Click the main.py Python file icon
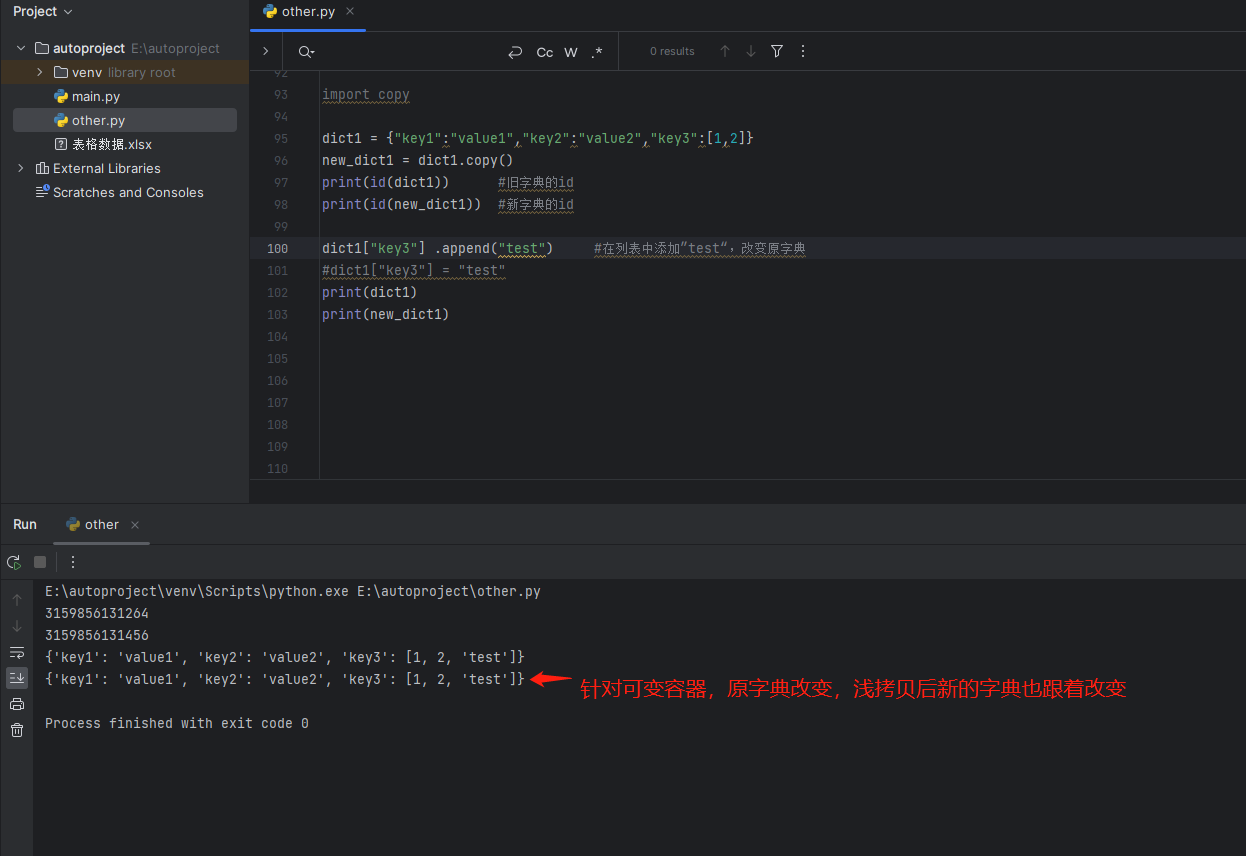 pyautogui.click(x=61, y=96)
